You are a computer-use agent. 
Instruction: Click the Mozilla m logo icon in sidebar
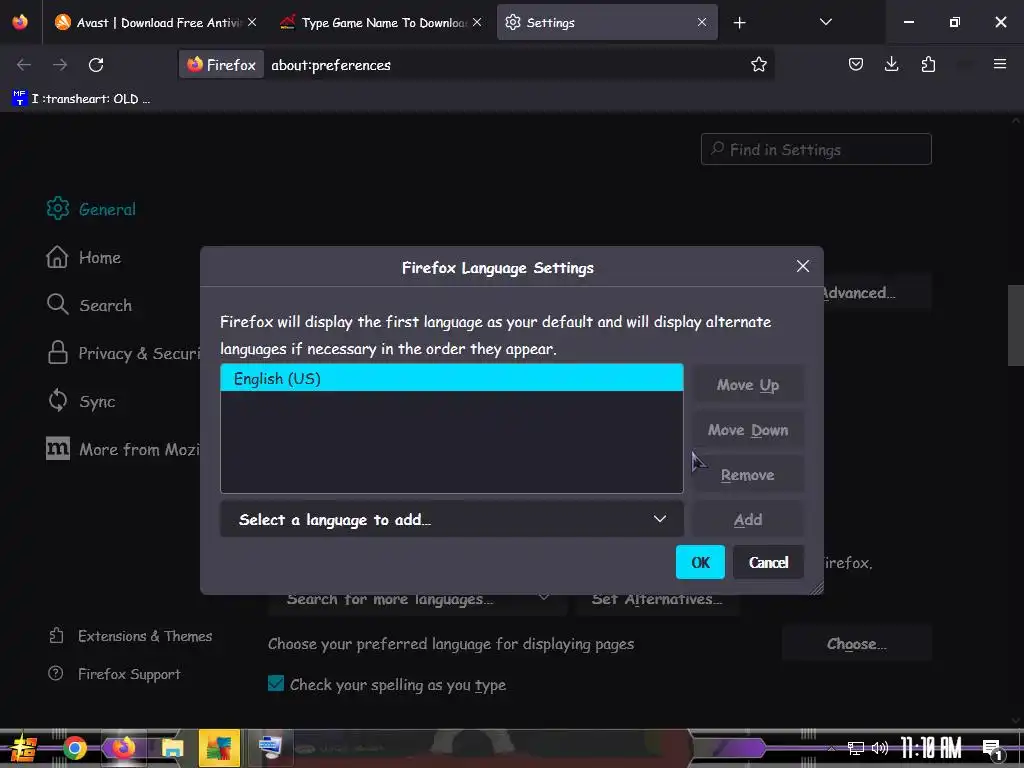57,449
